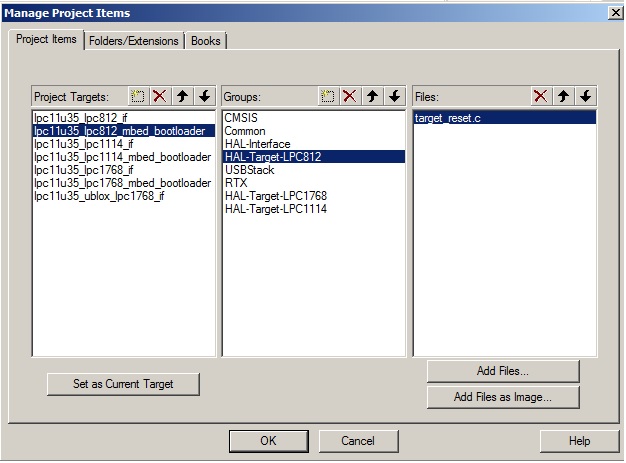Click Add Files as Image... button
Screen dimensions: 626x463
coord(503,397)
